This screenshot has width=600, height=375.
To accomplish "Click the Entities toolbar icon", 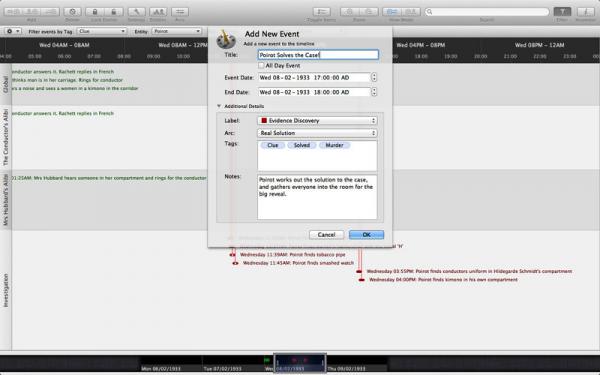I will click(158, 12).
